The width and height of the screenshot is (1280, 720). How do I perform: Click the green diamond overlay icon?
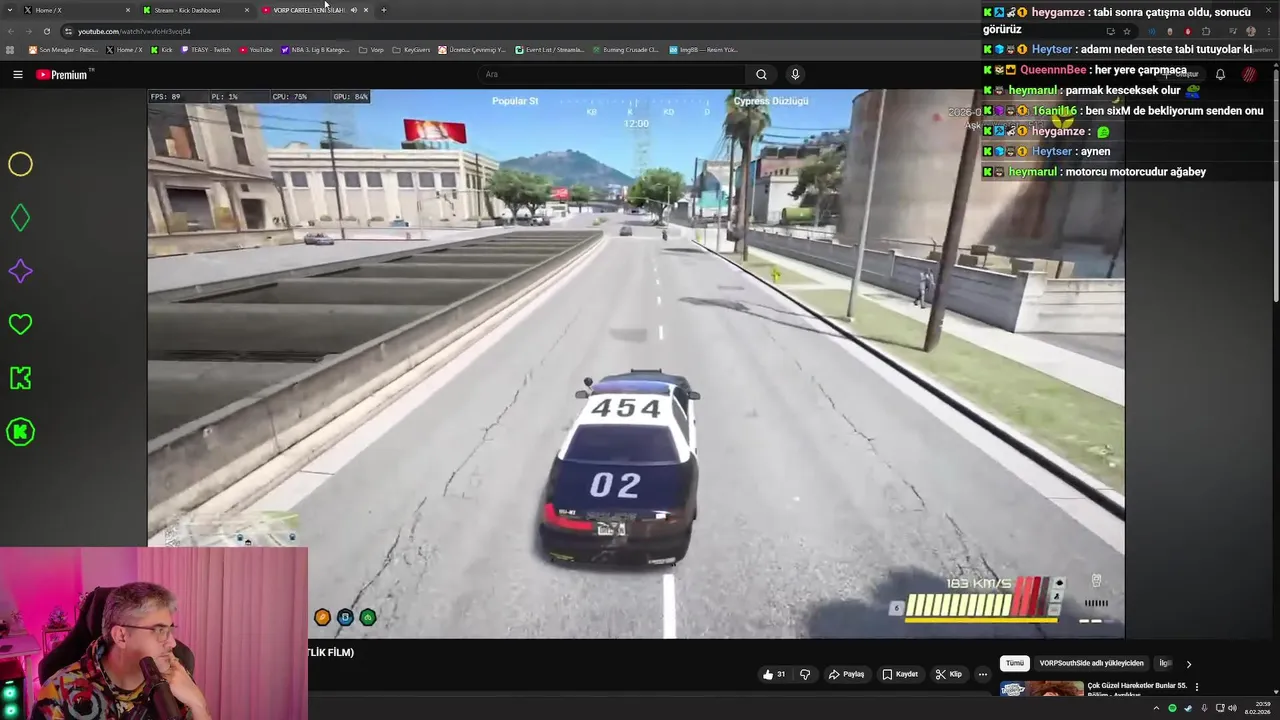tap(20, 218)
